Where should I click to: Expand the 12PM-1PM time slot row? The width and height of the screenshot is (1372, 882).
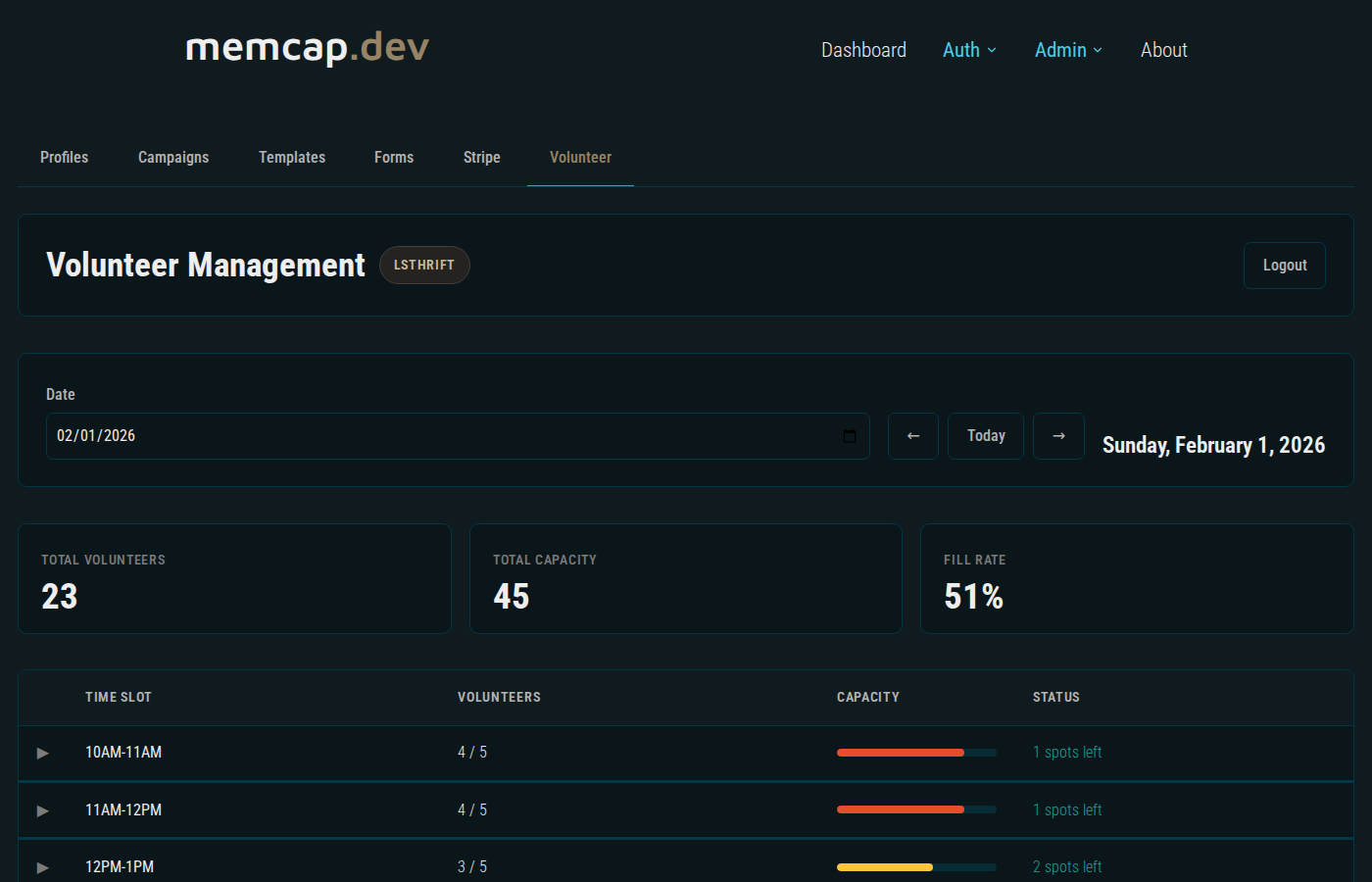pos(43,867)
